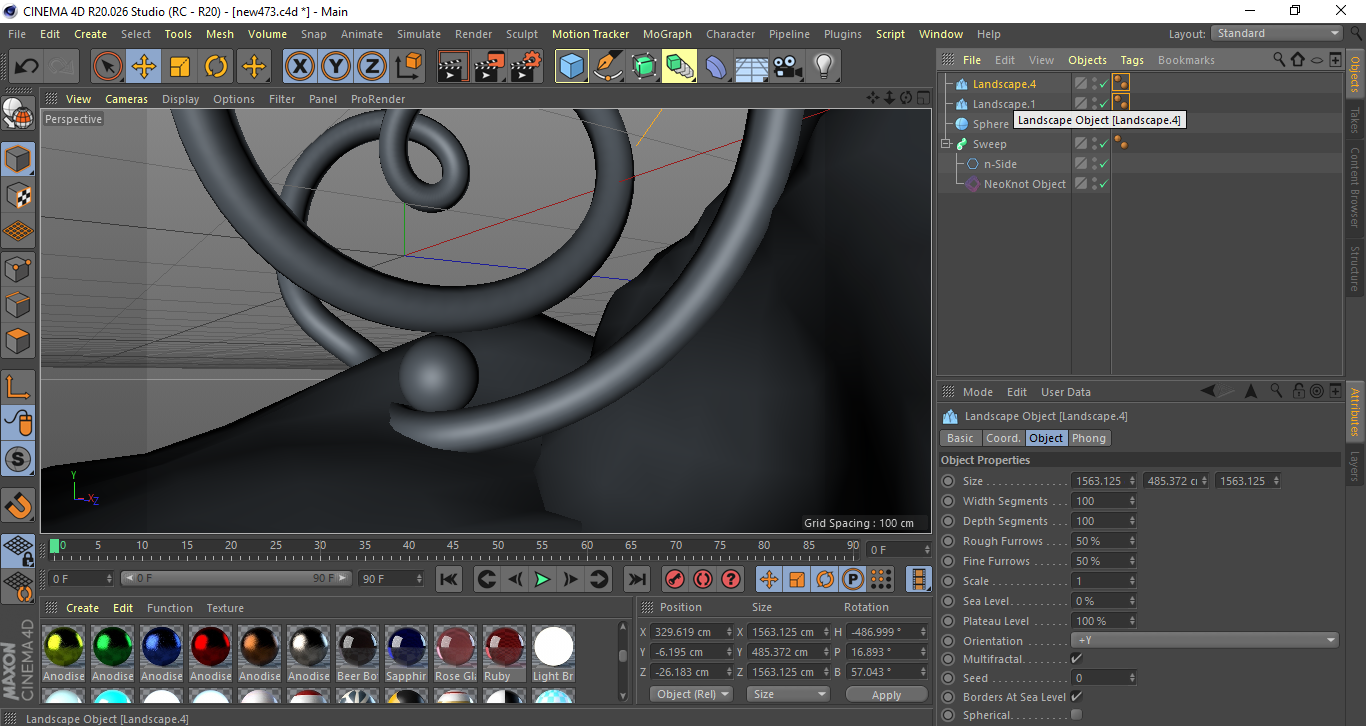Viewport: 1366px width, 726px height.
Task: Select Edges mode in left toolbar
Action: [18, 304]
